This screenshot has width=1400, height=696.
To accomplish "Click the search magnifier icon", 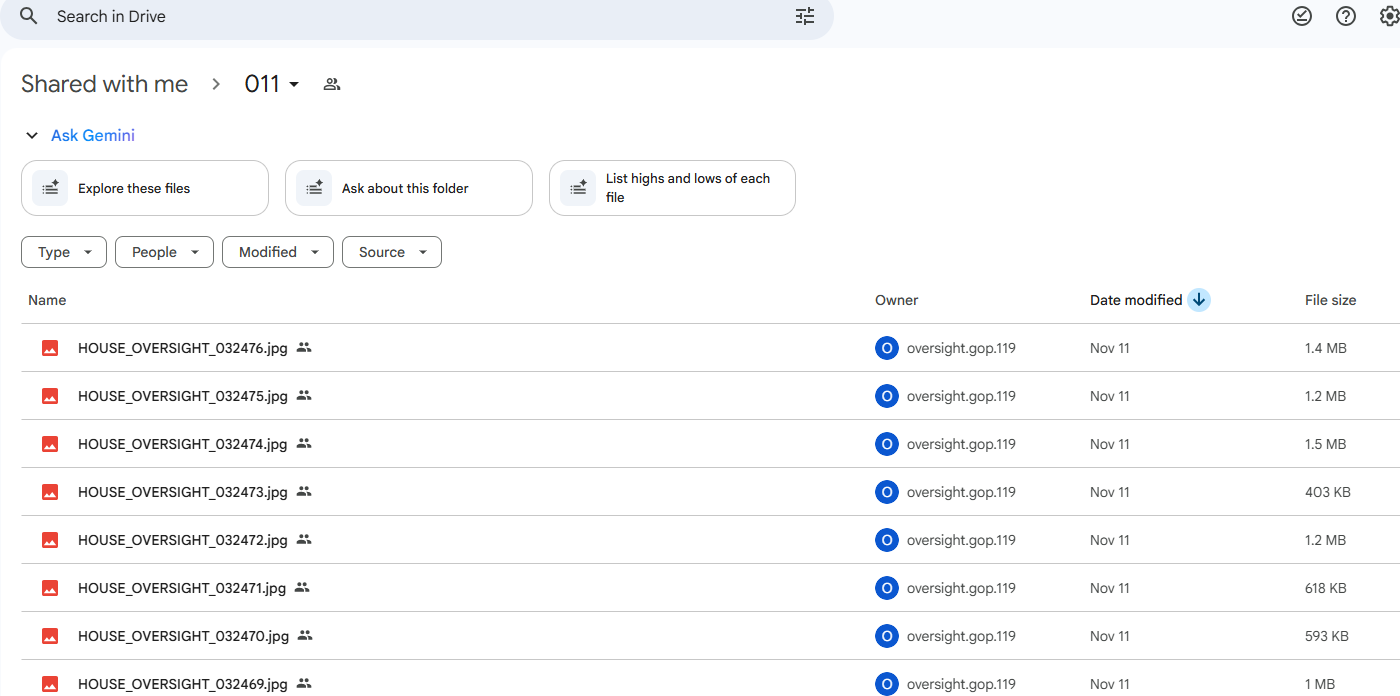I will 29,16.
